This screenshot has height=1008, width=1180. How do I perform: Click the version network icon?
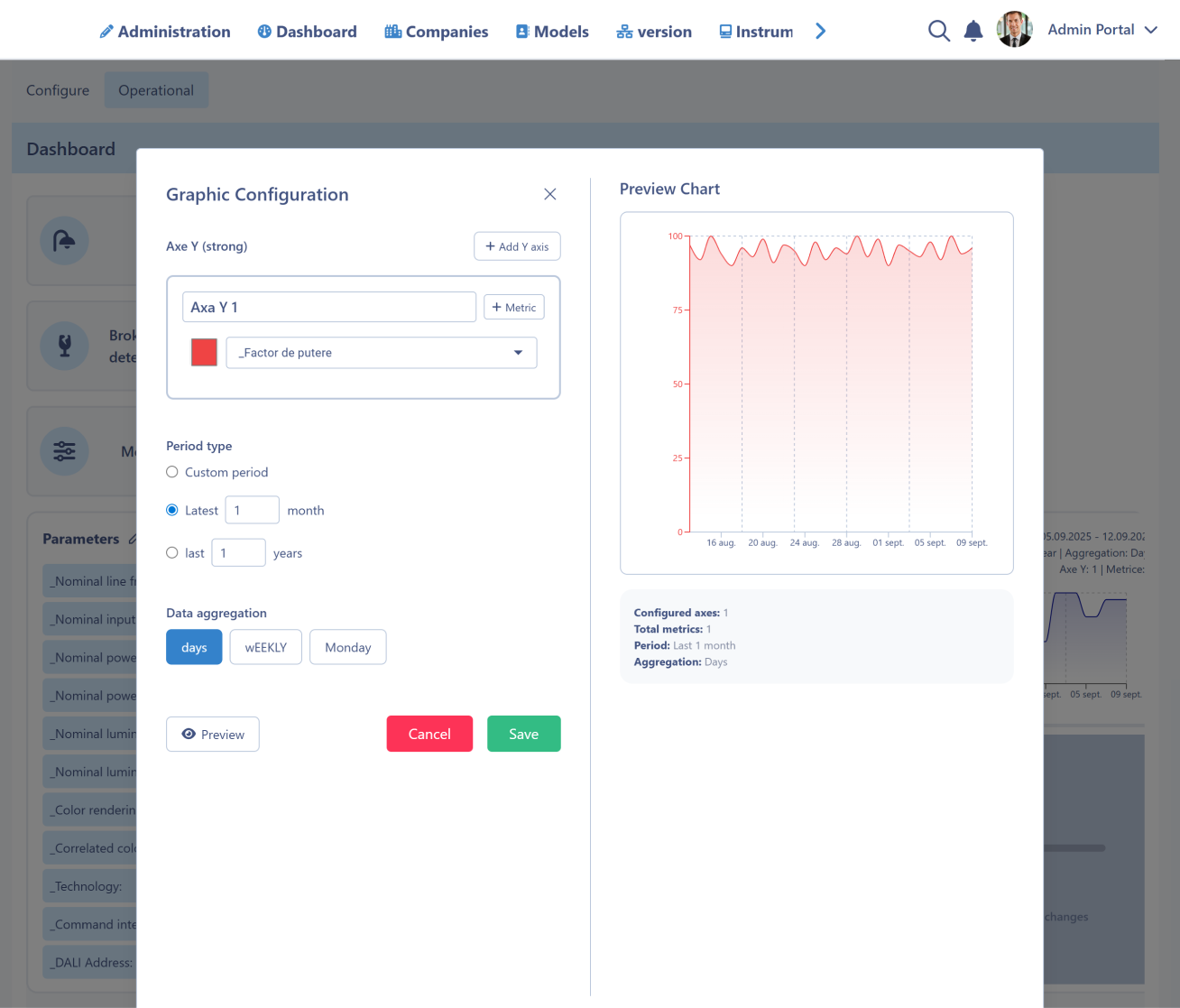click(x=624, y=32)
